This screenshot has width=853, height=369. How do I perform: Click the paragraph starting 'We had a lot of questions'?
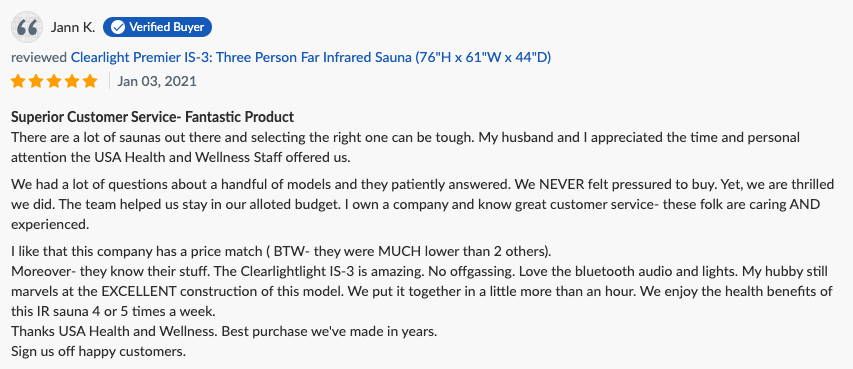point(423,205)
